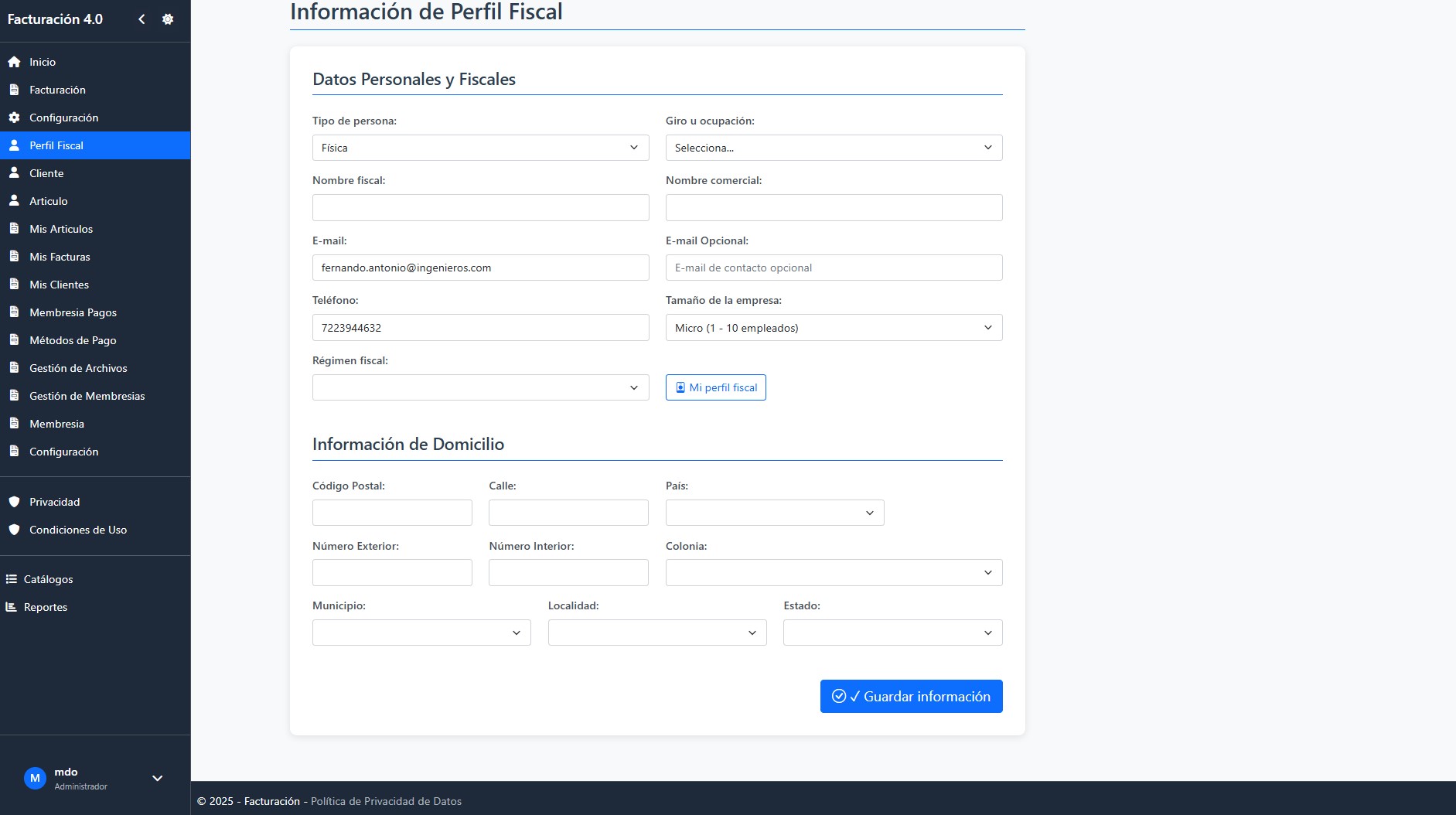
Task: Go to Métodos de Pago menu item
Action: [73, 340]
